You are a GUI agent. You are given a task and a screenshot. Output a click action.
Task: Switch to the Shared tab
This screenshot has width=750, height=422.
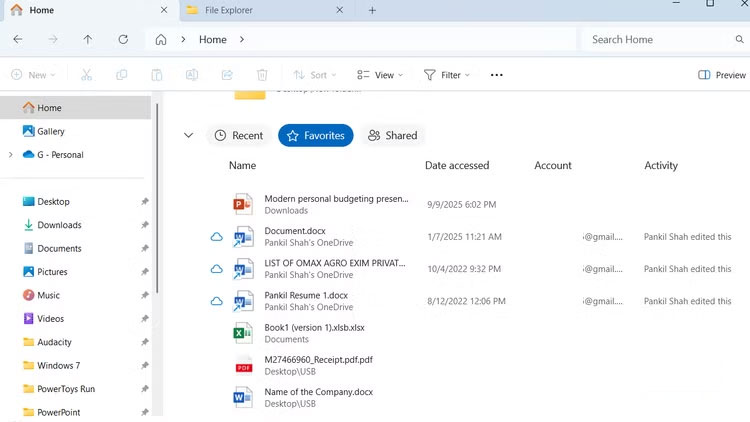391,135
